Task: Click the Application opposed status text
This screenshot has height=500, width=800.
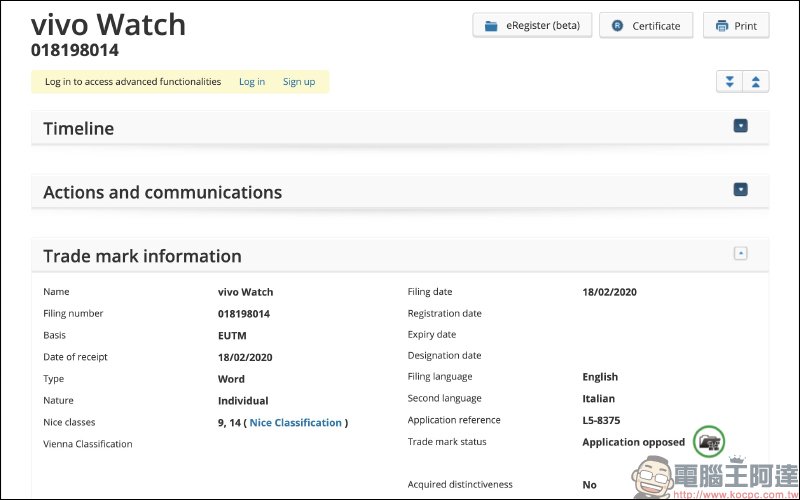Action: click(633, 442)
